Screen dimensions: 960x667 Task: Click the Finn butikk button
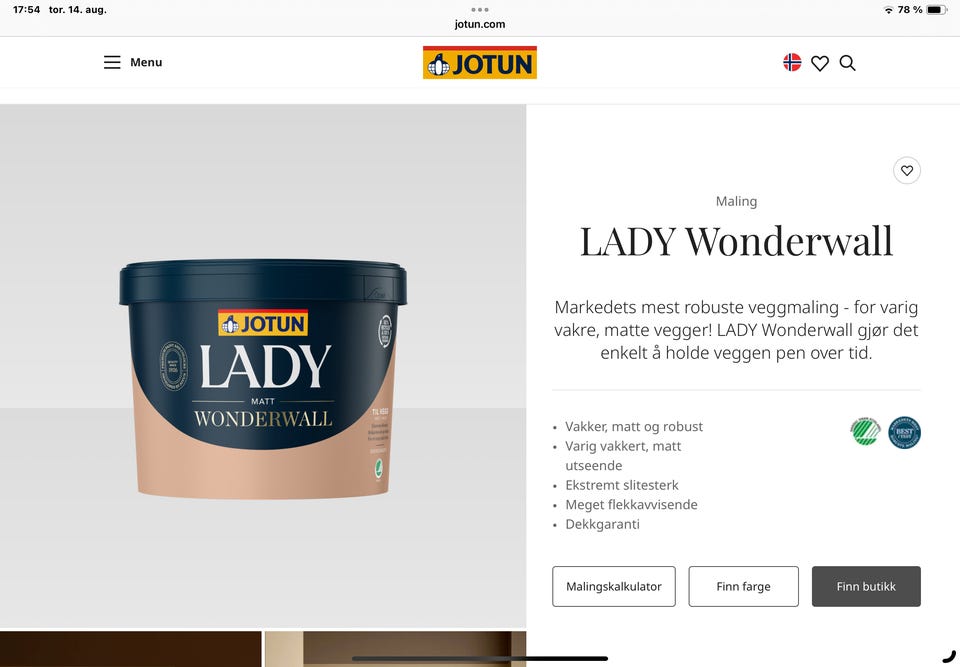coord(866,586)
